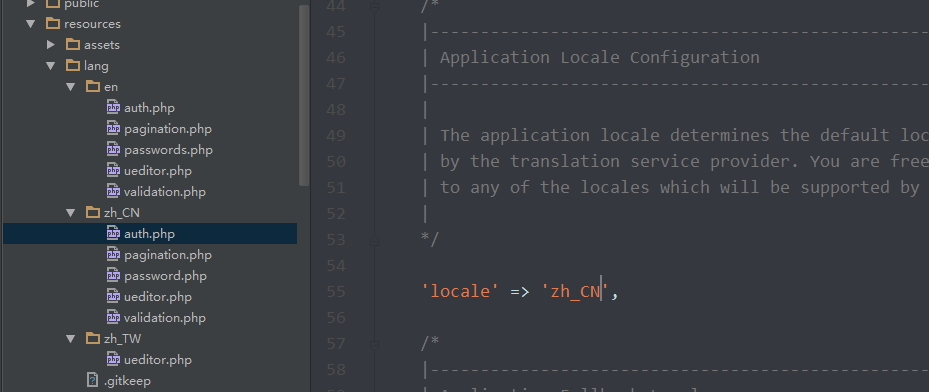Click PHP icon of validation.php under en
The width and height of the screenshot is (929, 392).
coord(113,191)
